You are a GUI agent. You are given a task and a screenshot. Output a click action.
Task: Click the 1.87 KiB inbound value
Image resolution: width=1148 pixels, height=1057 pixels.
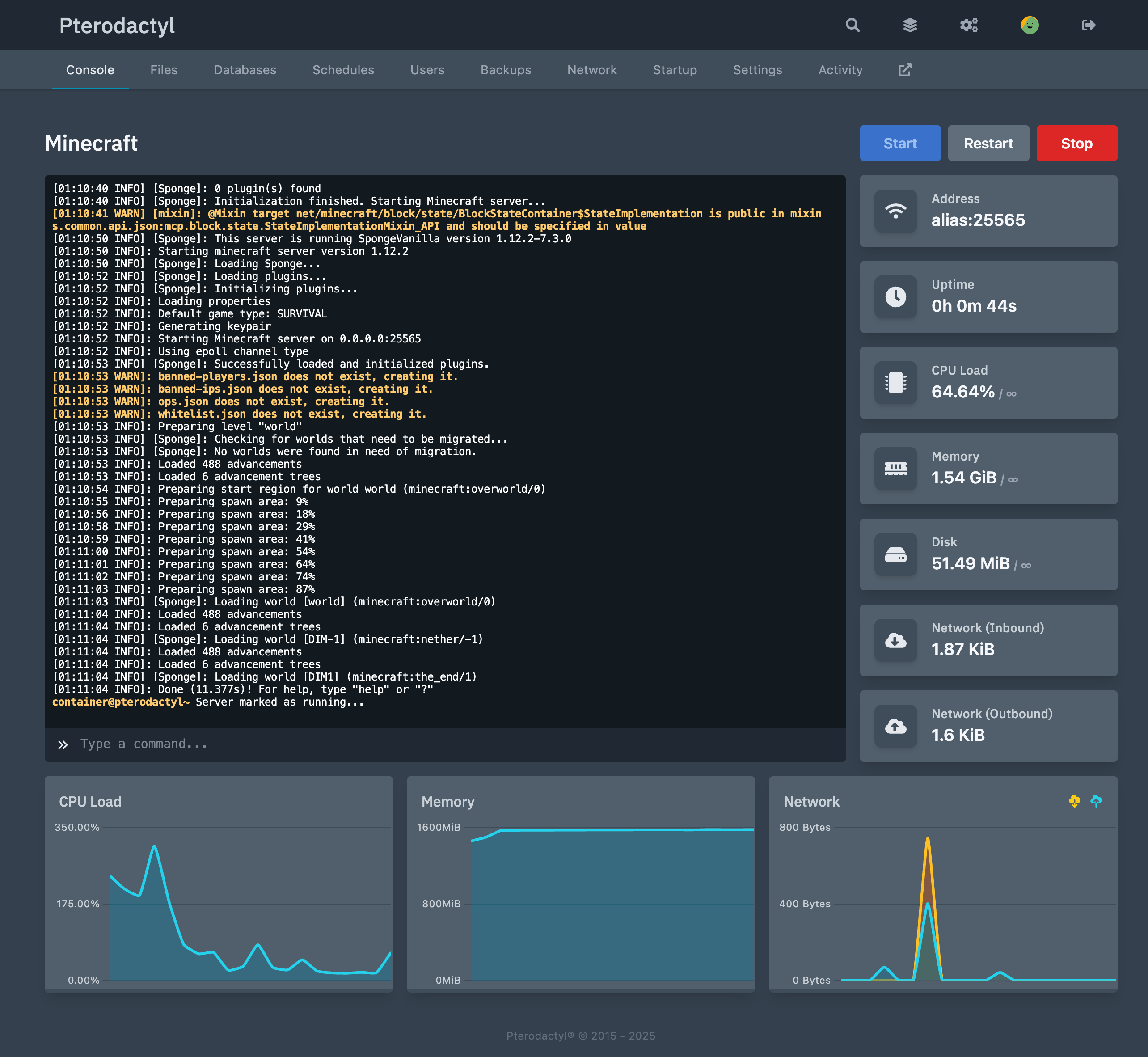point(963,649)
